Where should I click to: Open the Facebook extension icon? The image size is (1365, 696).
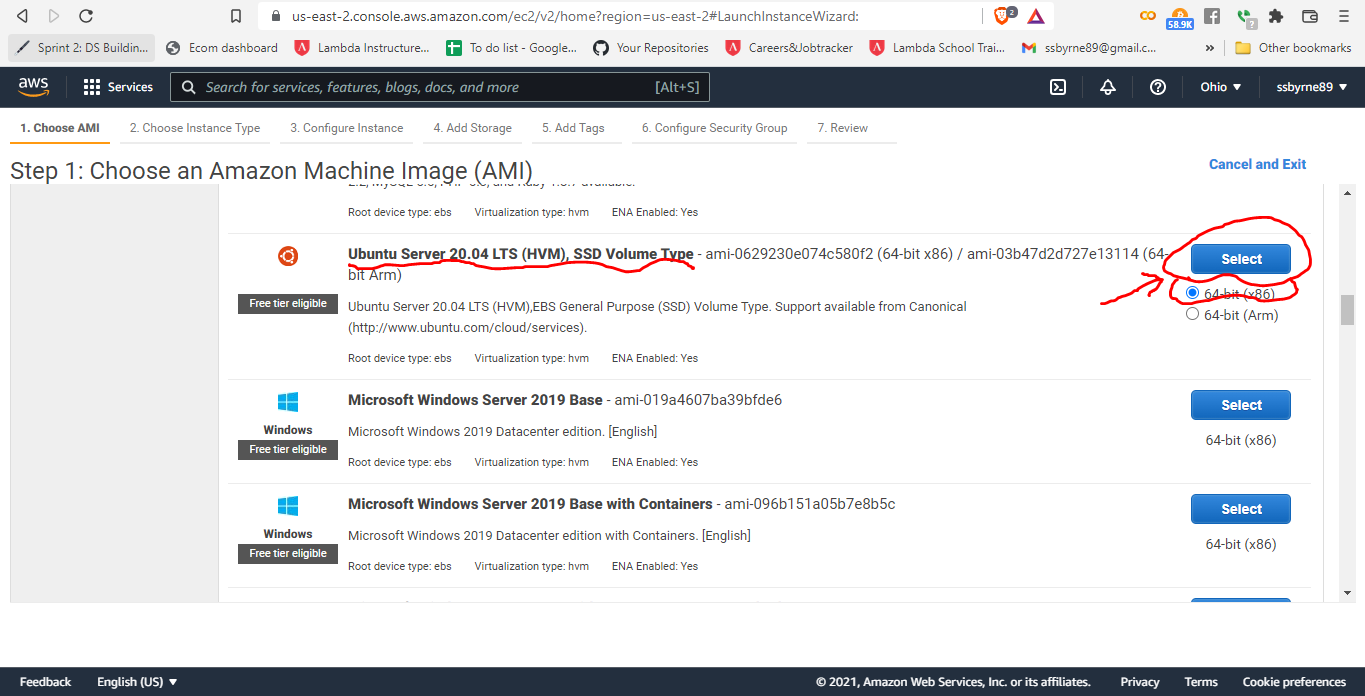(x=1212, y=16)
